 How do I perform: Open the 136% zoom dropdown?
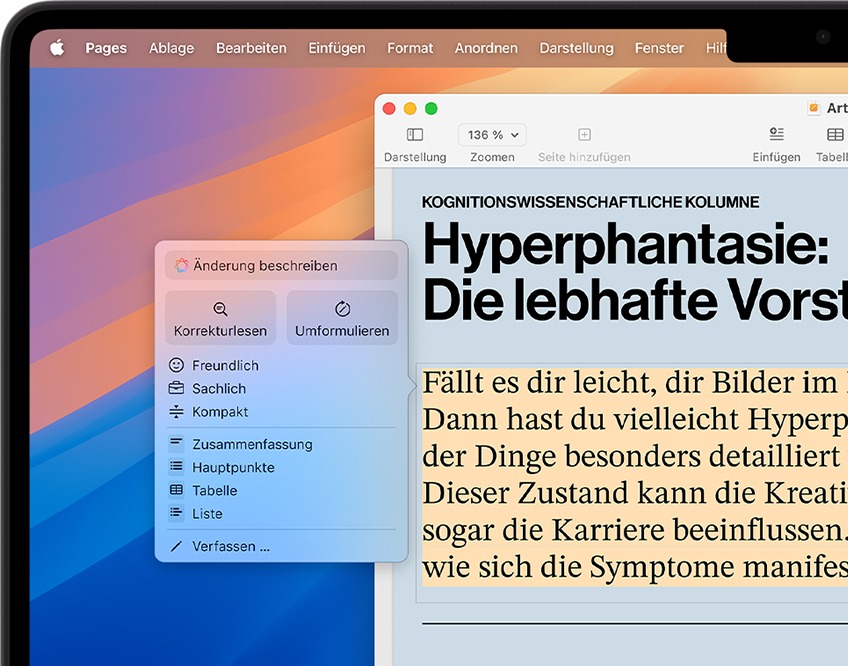coord(491,134)
